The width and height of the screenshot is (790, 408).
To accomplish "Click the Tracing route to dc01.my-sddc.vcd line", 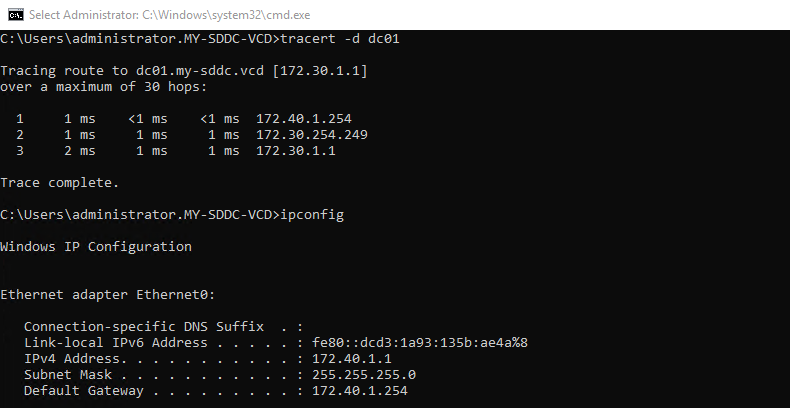I will 184,71.
